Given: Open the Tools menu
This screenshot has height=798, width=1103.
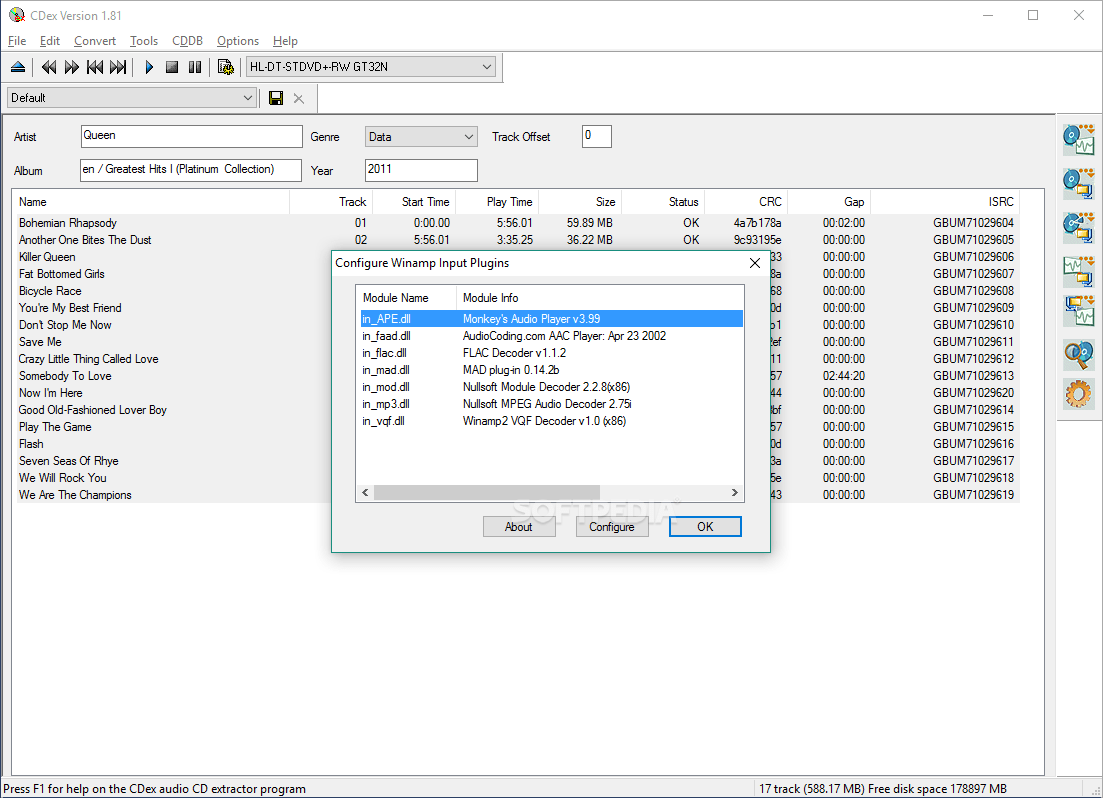Looking at the screenshot, I should [x=144, y=41].
